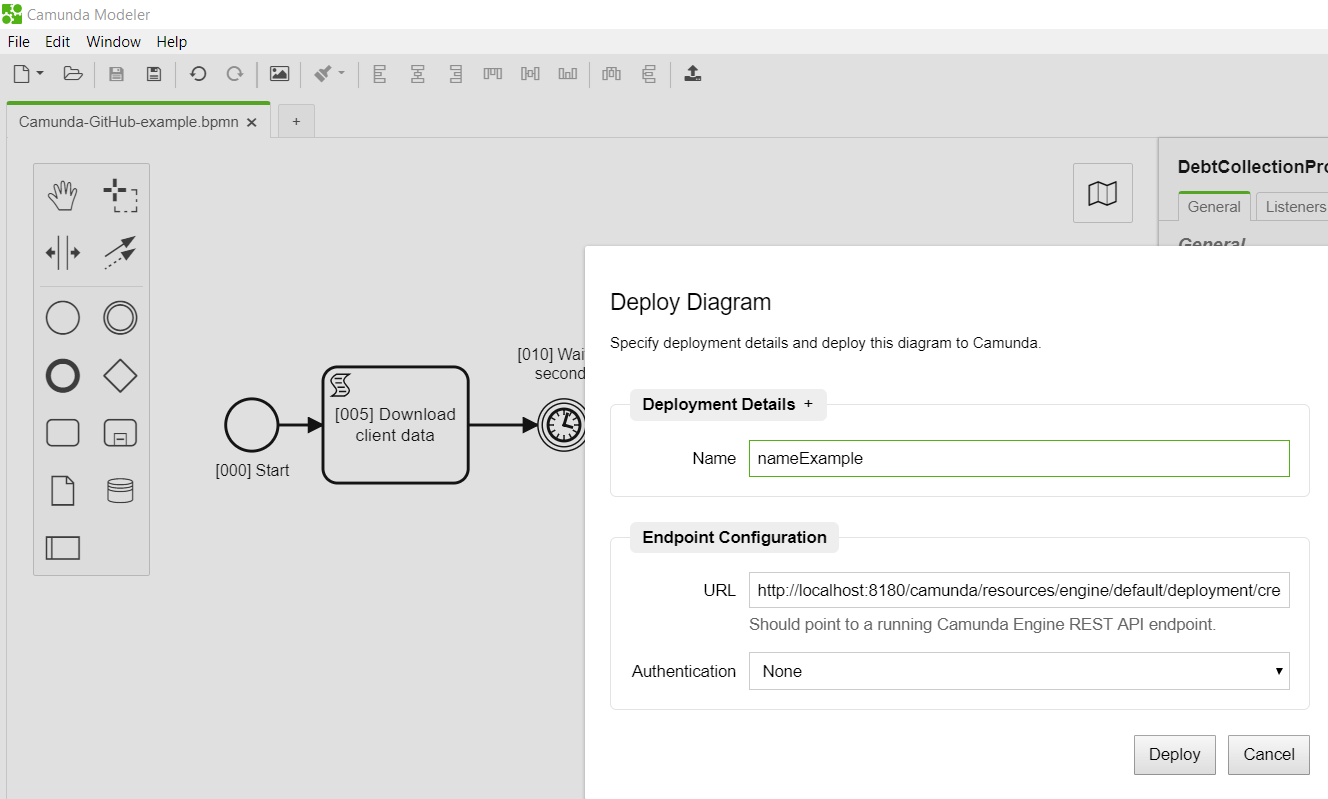Image resolution: width=1328 pixels, height=799 pixels.
Task: Click the DebtCollectionPro title in properties panel
Action: coord(1252,167)
